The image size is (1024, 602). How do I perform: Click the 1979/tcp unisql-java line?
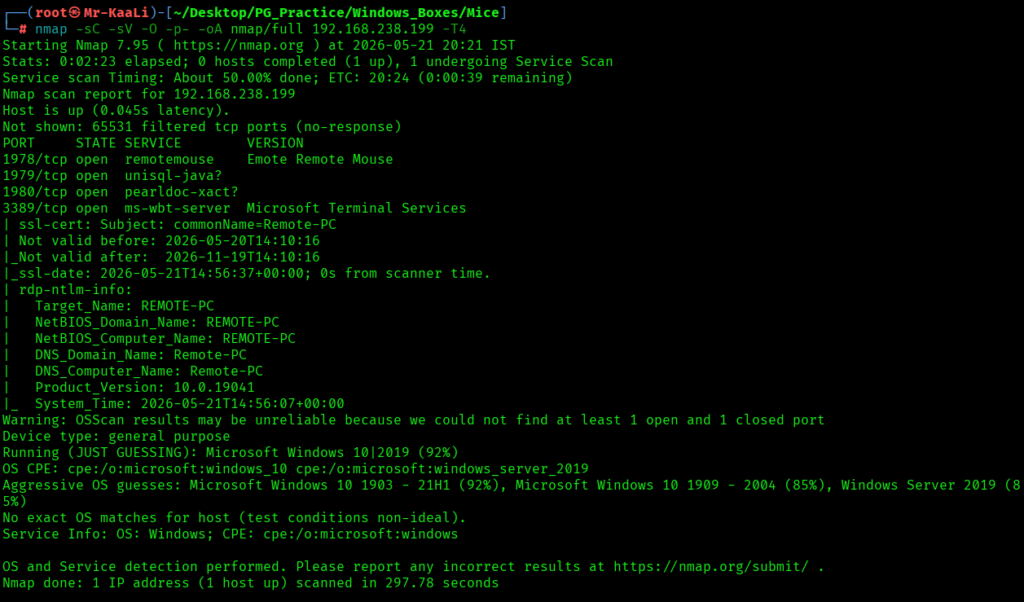pos(112,176)
